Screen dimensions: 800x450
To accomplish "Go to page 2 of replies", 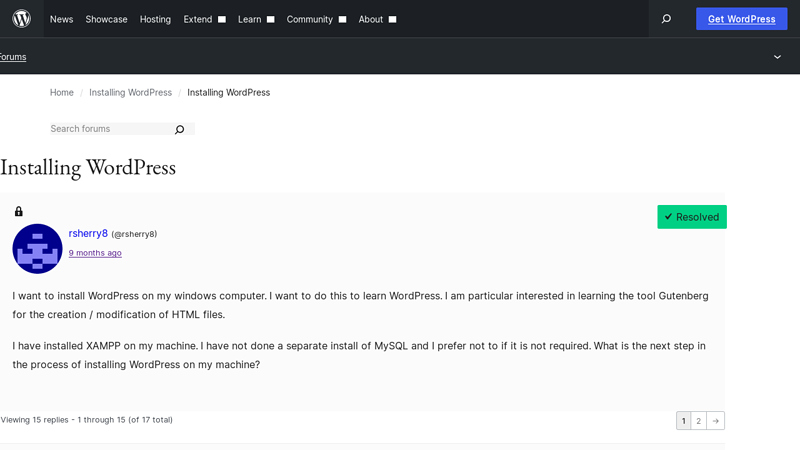I will (698, 421).
